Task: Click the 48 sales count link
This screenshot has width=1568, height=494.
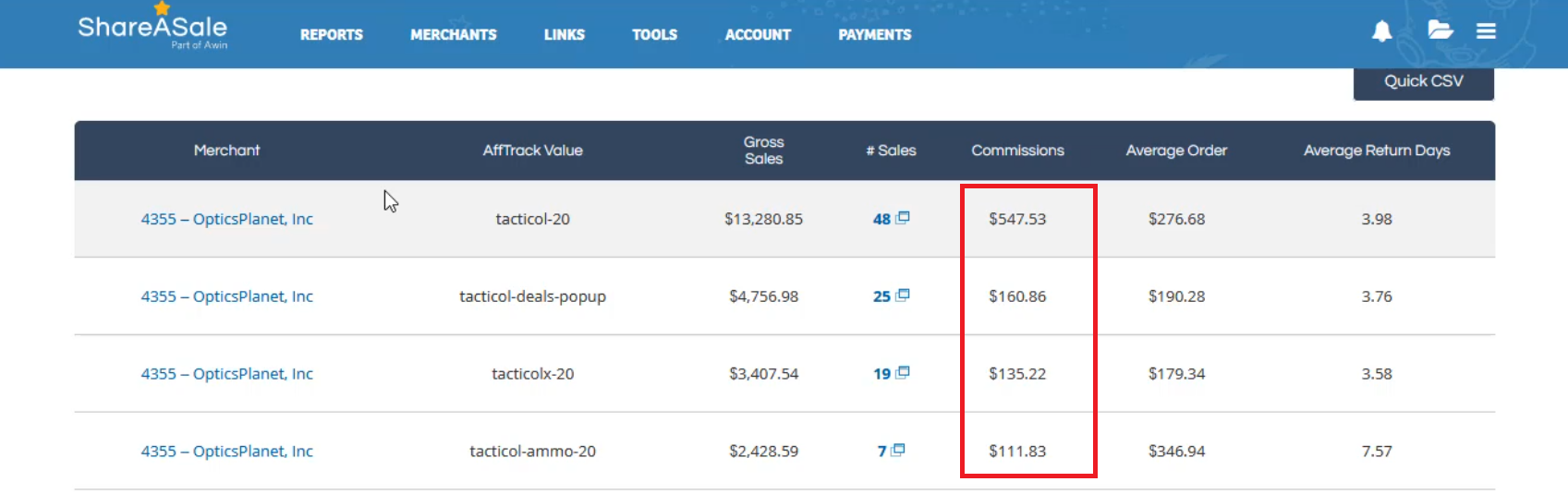Action: tap(881, 219)
